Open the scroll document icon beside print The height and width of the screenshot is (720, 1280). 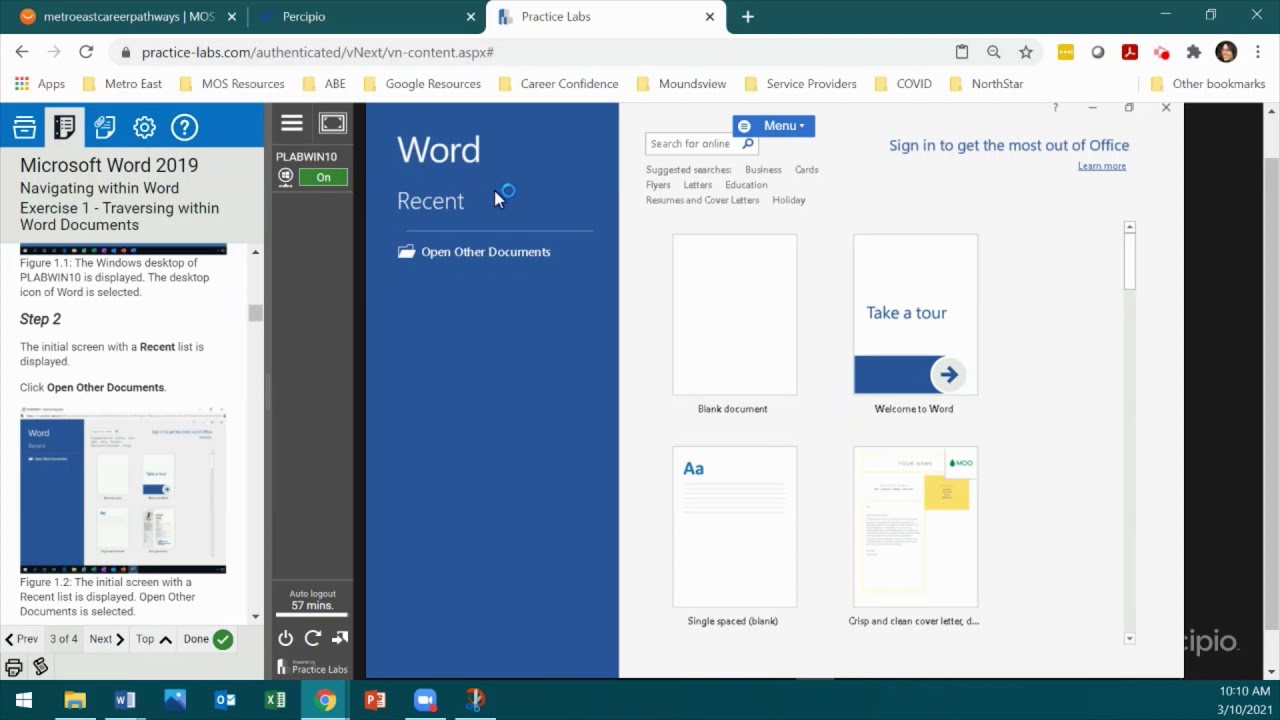coord(41,666)
